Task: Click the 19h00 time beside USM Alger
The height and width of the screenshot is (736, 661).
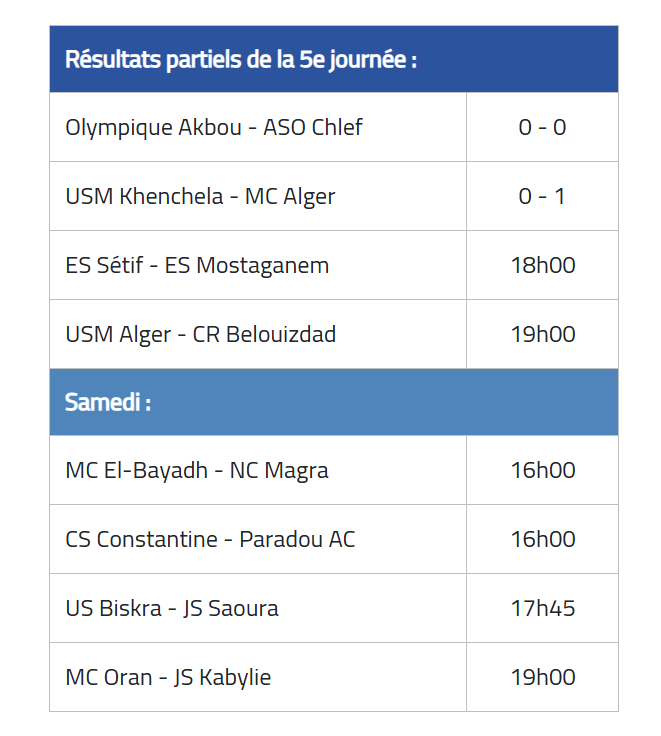Action: (x=542, y=334)
